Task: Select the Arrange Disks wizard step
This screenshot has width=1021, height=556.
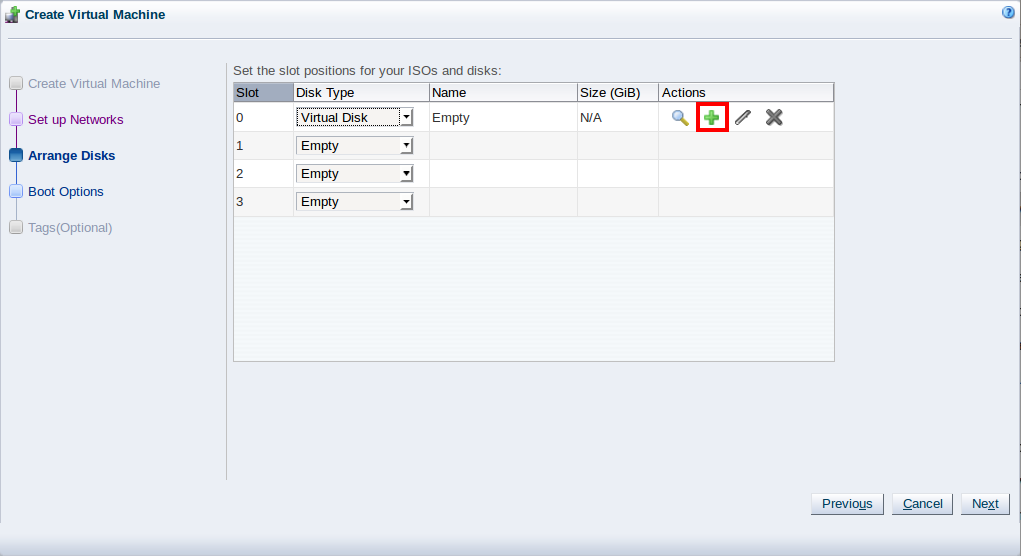Action: (72, 156)
